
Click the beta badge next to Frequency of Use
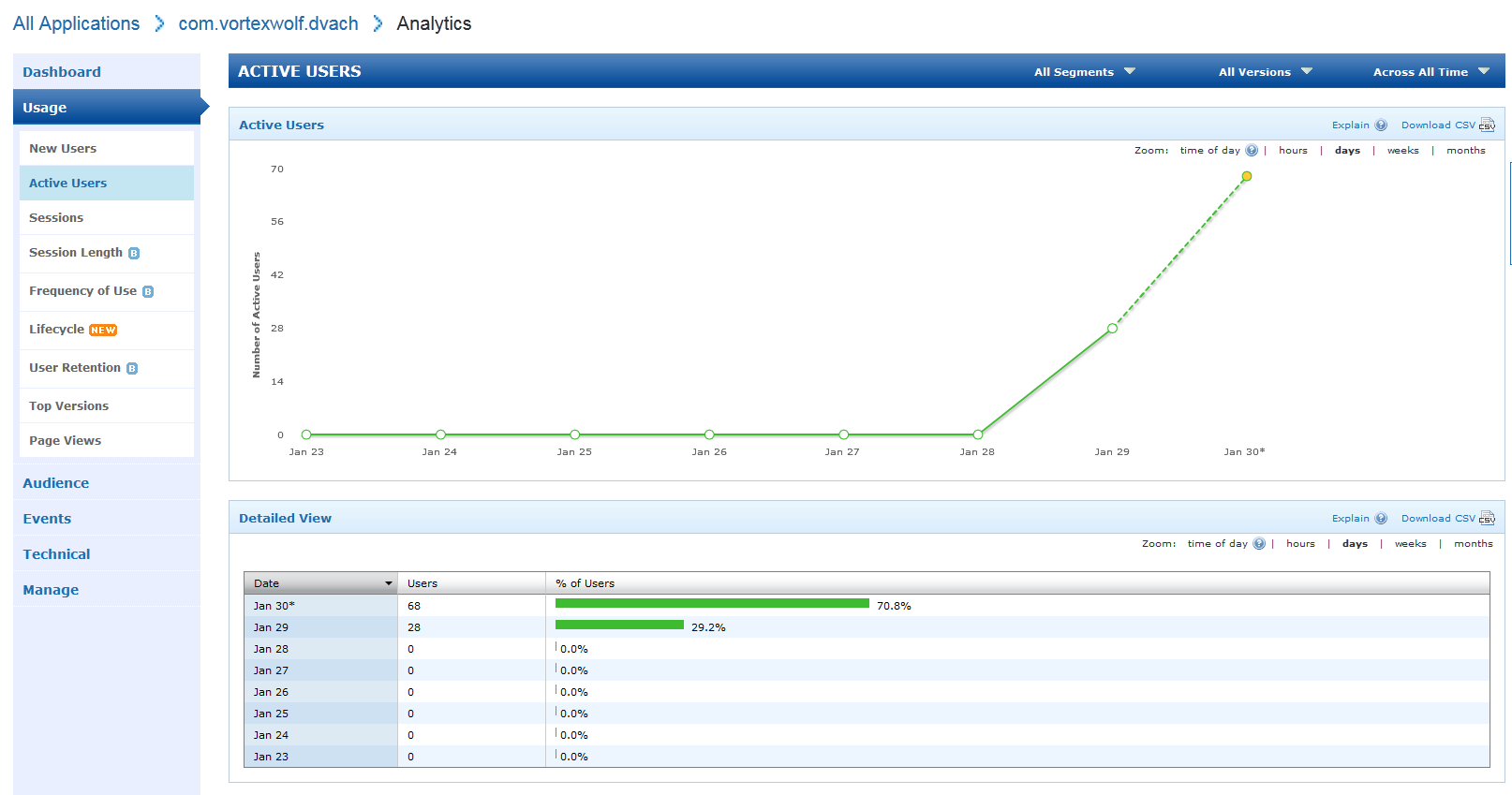pyautogui.click(x=148, y=292)
